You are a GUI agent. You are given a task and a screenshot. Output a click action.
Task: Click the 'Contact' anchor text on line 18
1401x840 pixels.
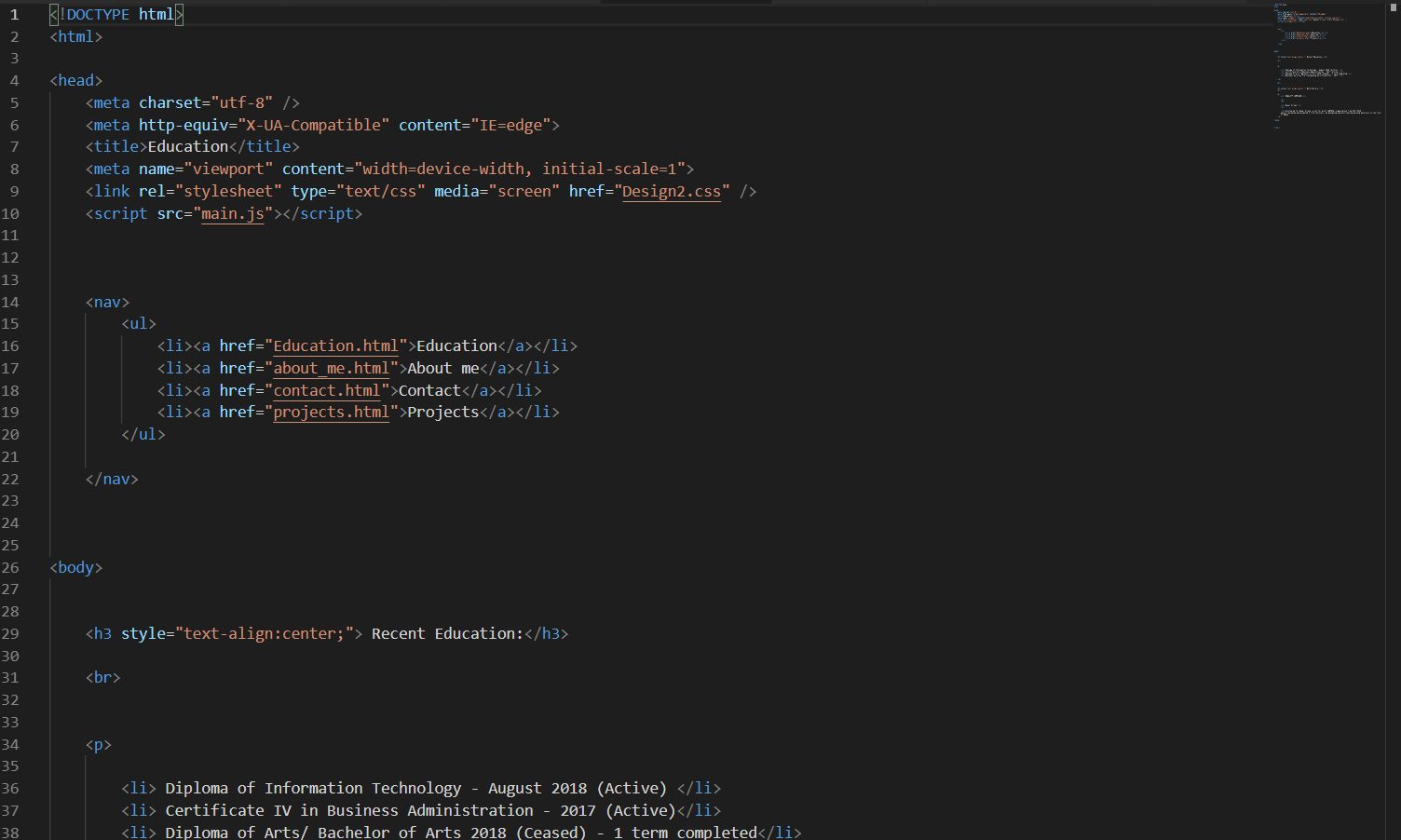(429, 391)
